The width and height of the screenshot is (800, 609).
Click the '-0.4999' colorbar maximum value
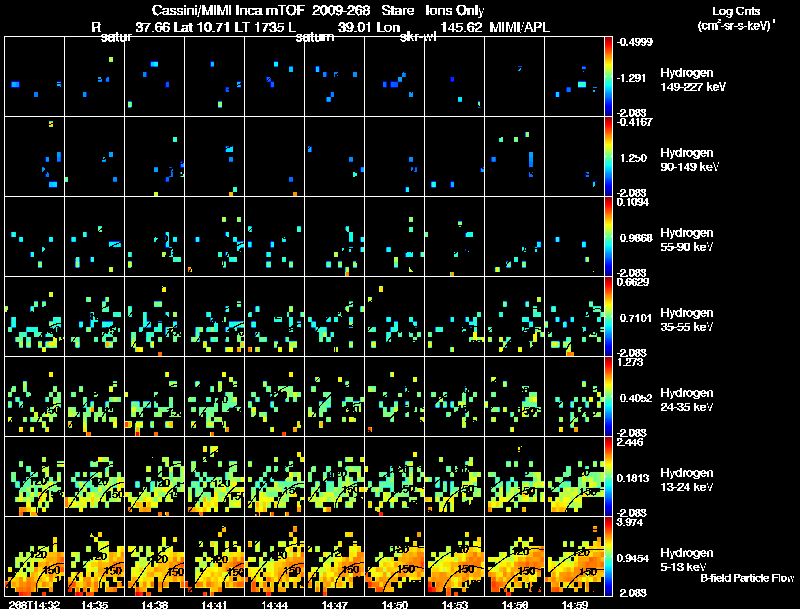tap(634, 42)
